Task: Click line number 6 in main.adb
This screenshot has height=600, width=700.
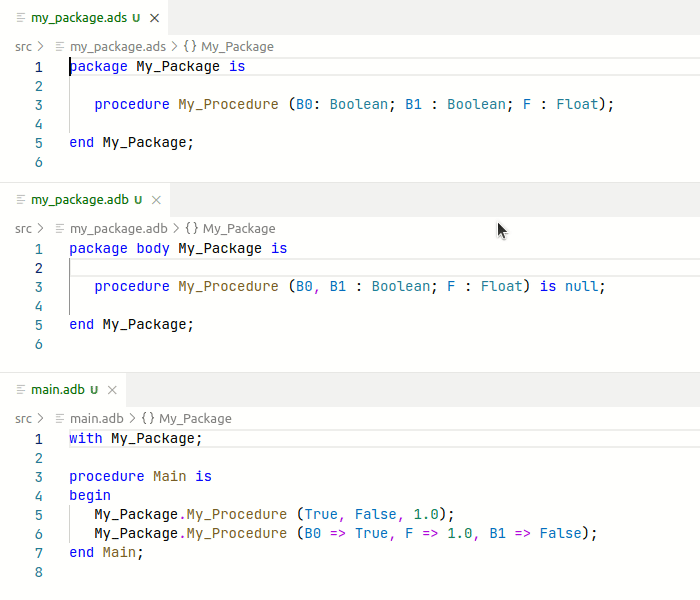Action: [x=39, y=534]
